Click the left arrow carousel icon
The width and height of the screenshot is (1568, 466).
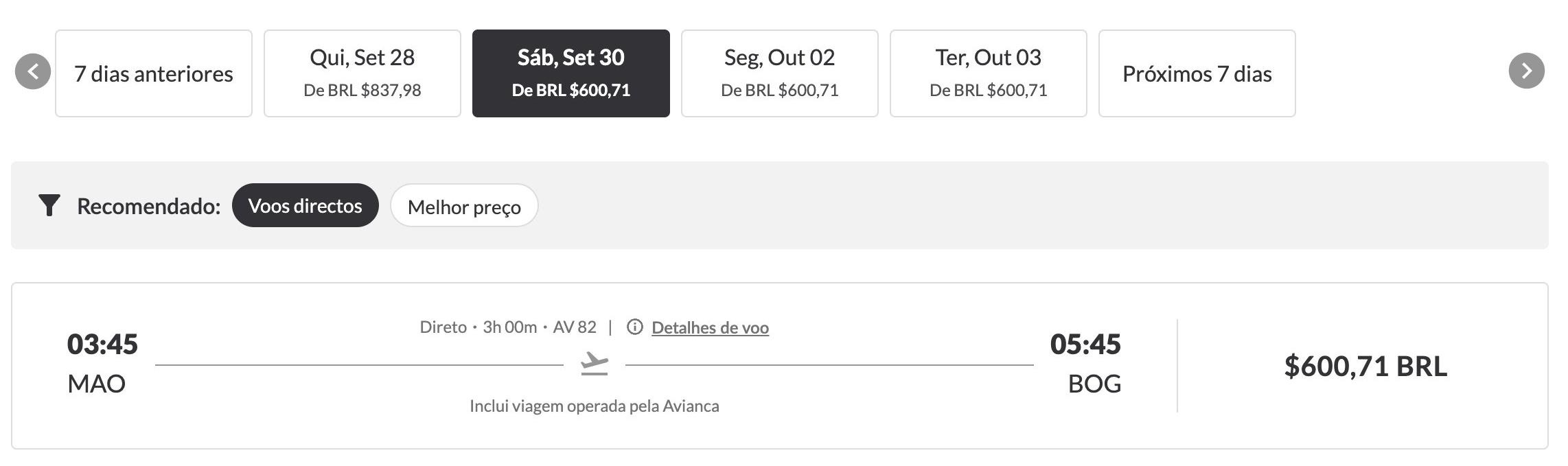(33, 71)
